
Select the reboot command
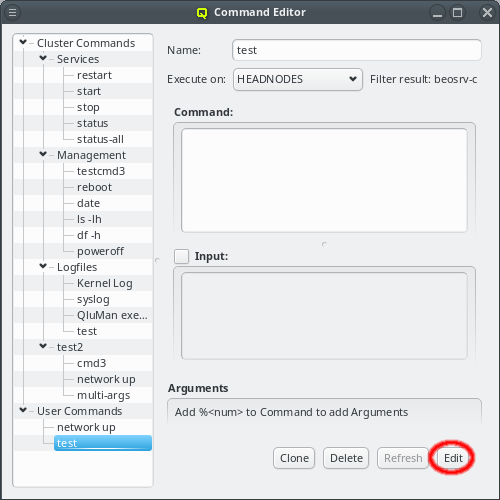(x=94, y=187)
